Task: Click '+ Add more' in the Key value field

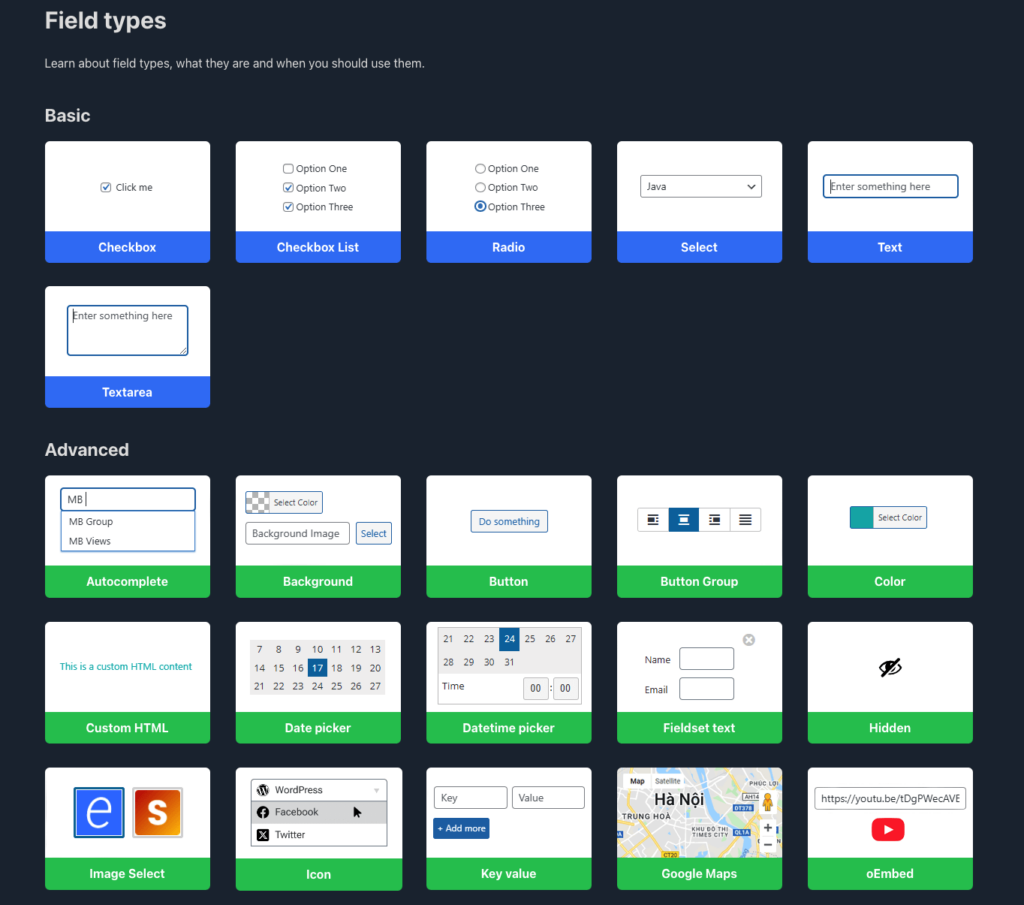Action: click(461, 828)
